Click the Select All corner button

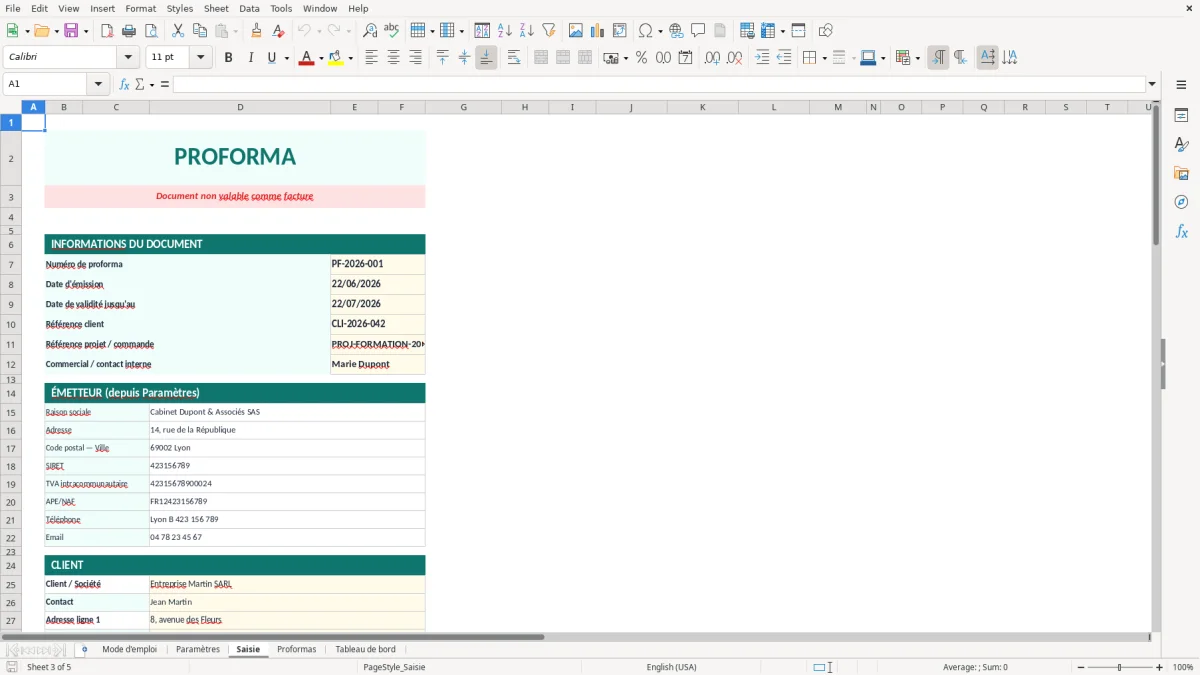click(x=11, y=107)
